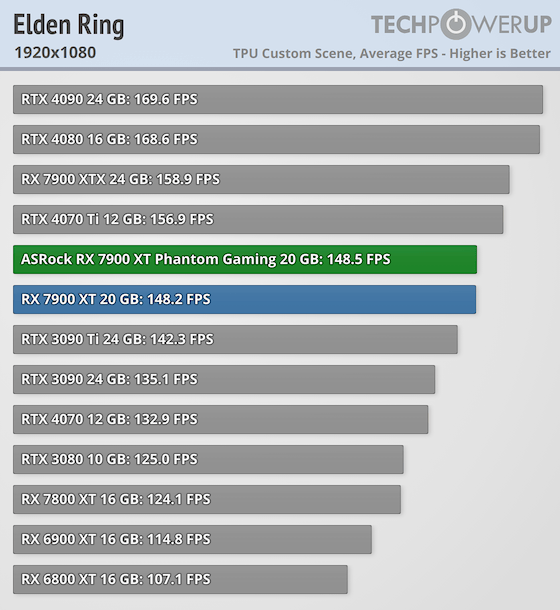Viewport: 560px width, 610px height.
Task: Click the Elden Ring chart title
Action: 69,25
